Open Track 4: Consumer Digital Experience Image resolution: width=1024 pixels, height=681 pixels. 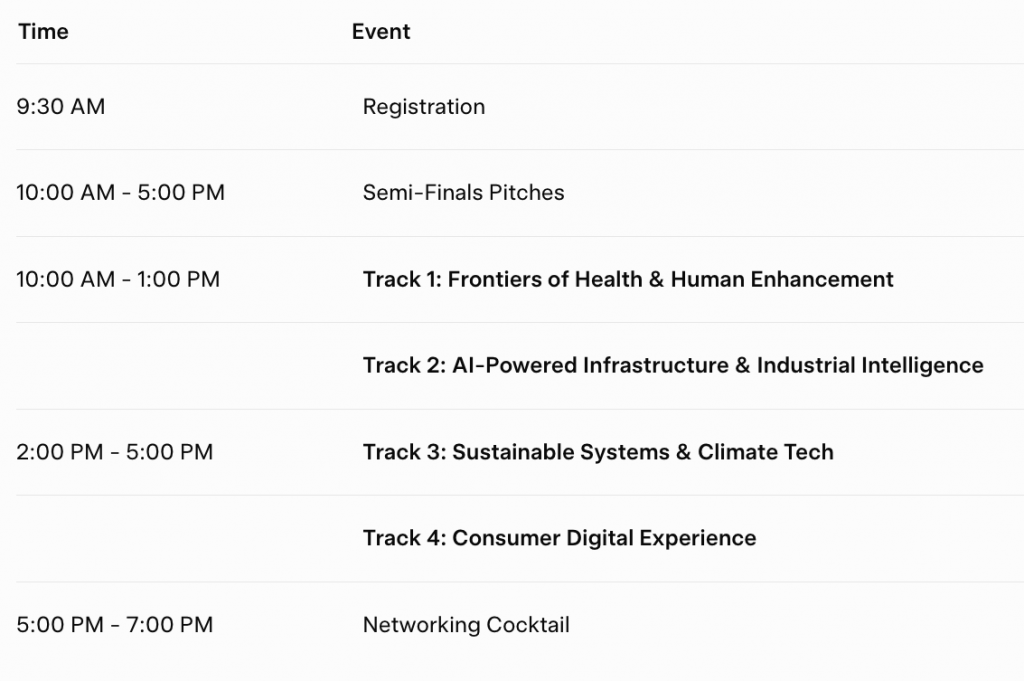click(559, 538)
